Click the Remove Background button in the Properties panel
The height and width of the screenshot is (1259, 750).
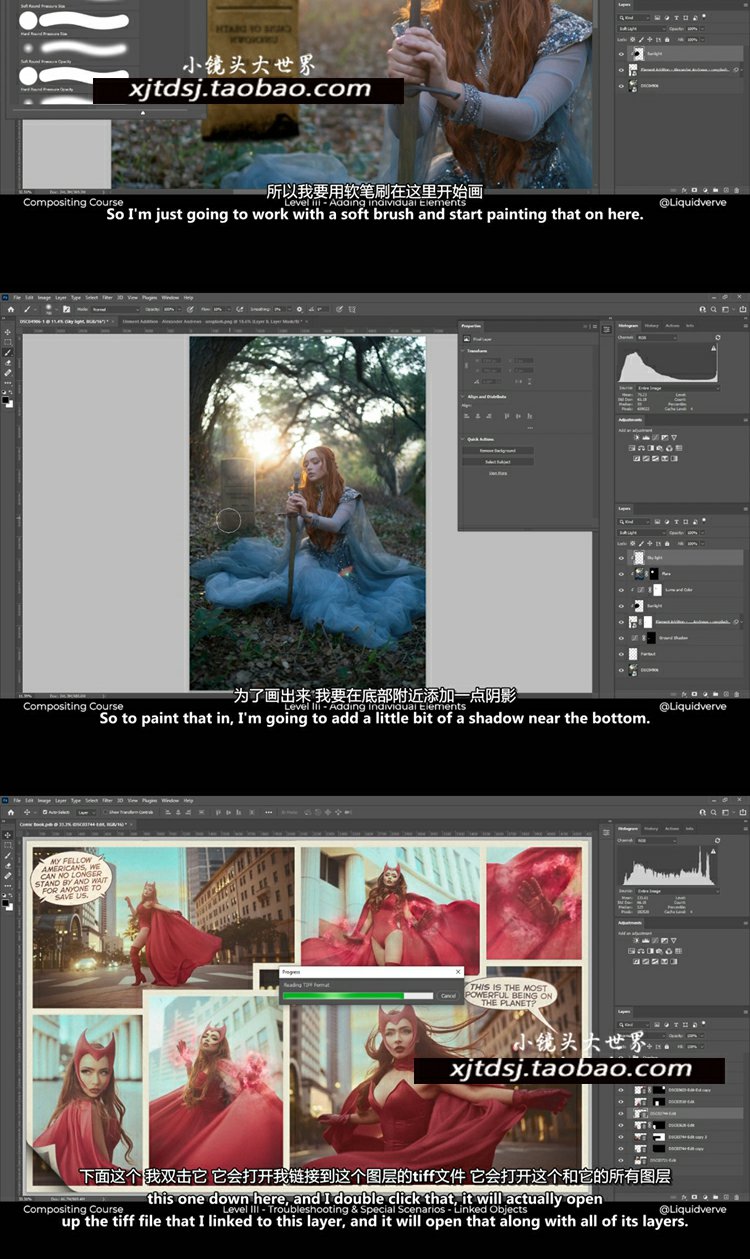click(x=498, y=451)
